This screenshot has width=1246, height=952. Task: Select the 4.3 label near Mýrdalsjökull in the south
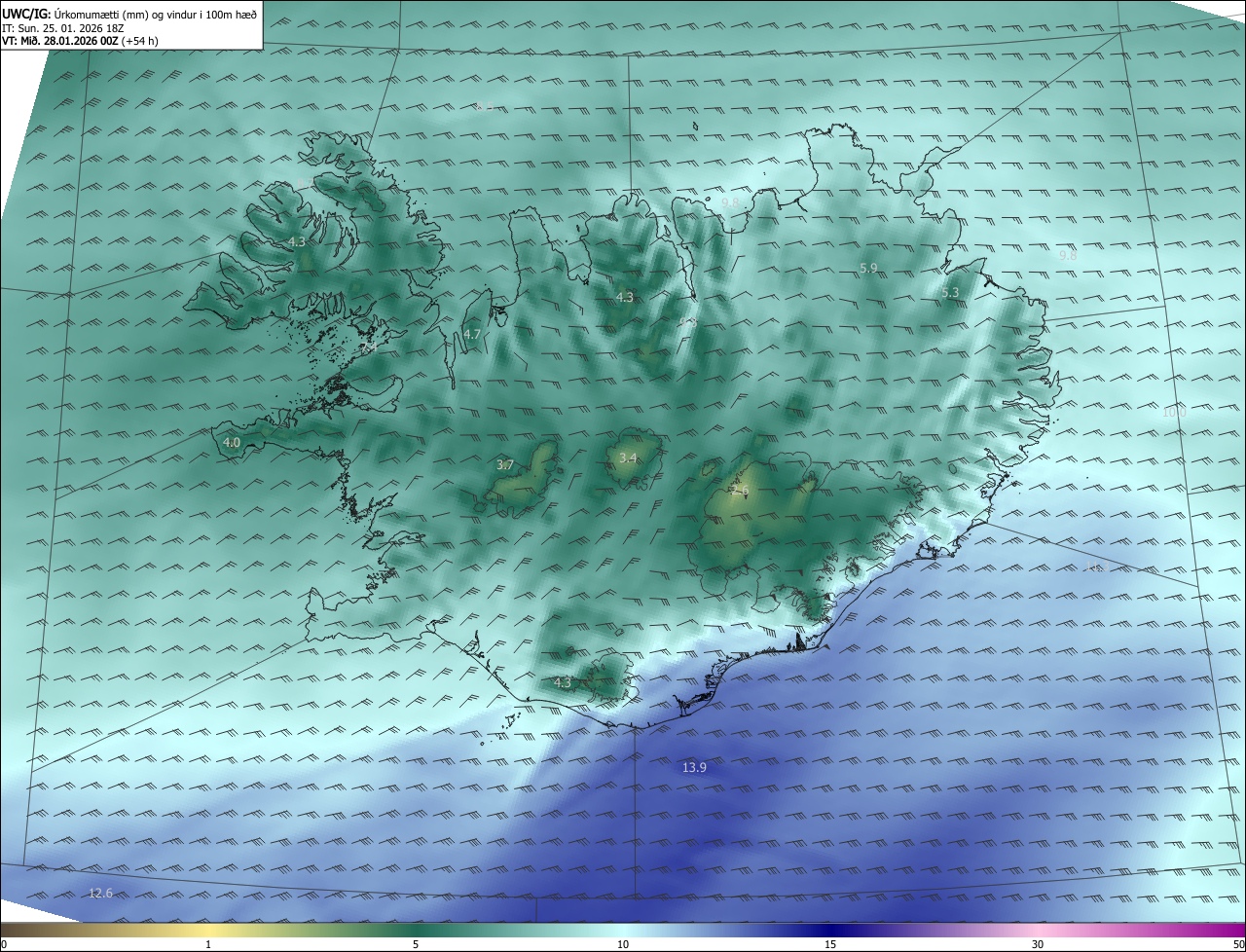563,682
